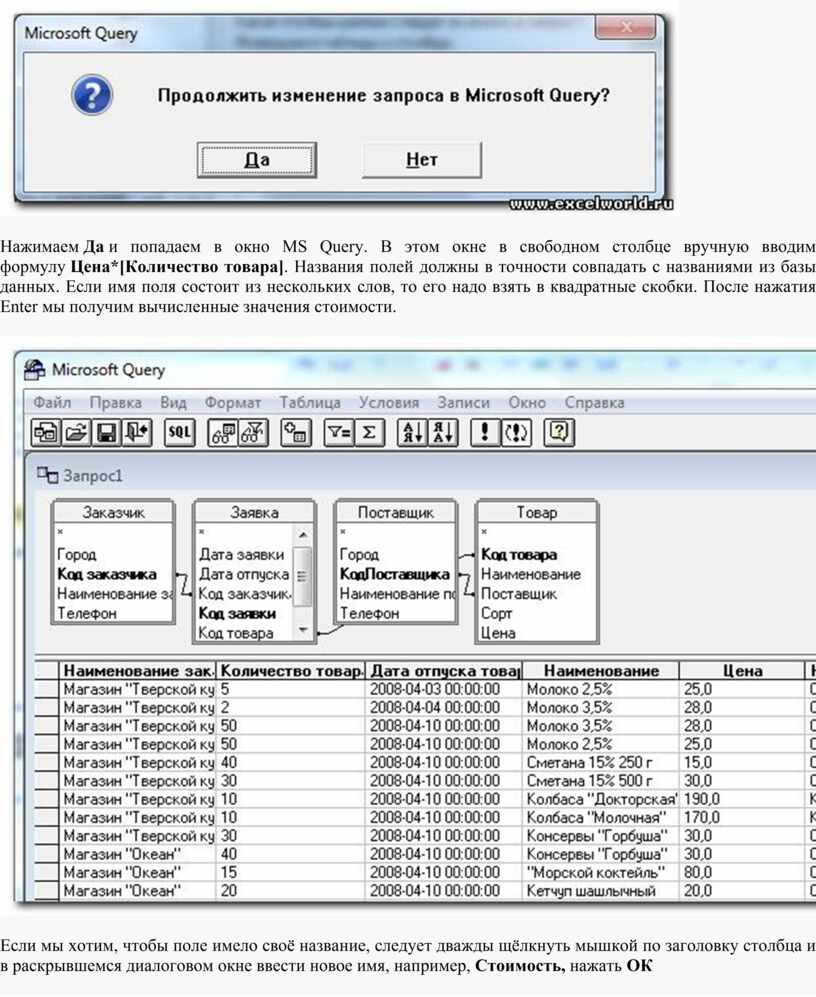Image resolution: width=816 pixels, height=997 pixels.
Task: Click the Наименование column header
Action: click(x=601, y=671)
